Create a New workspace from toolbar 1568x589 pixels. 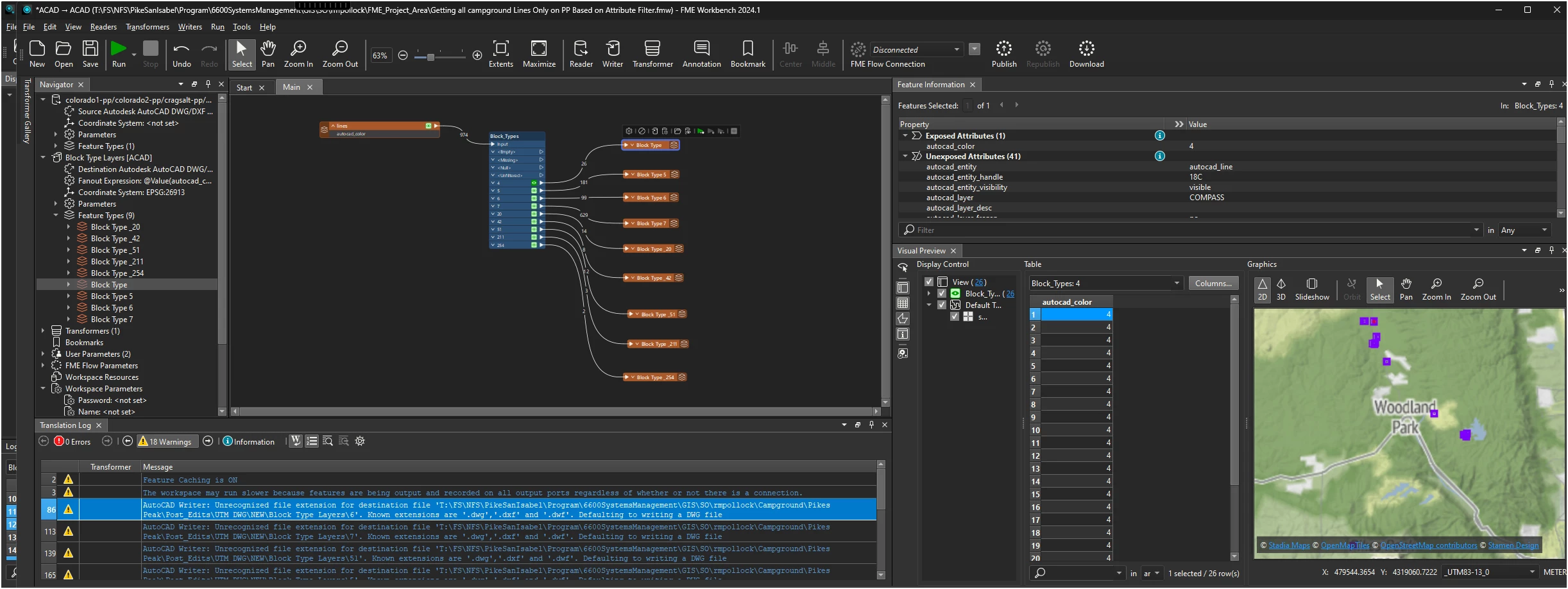pyautogui.click(x=37, y=54)
